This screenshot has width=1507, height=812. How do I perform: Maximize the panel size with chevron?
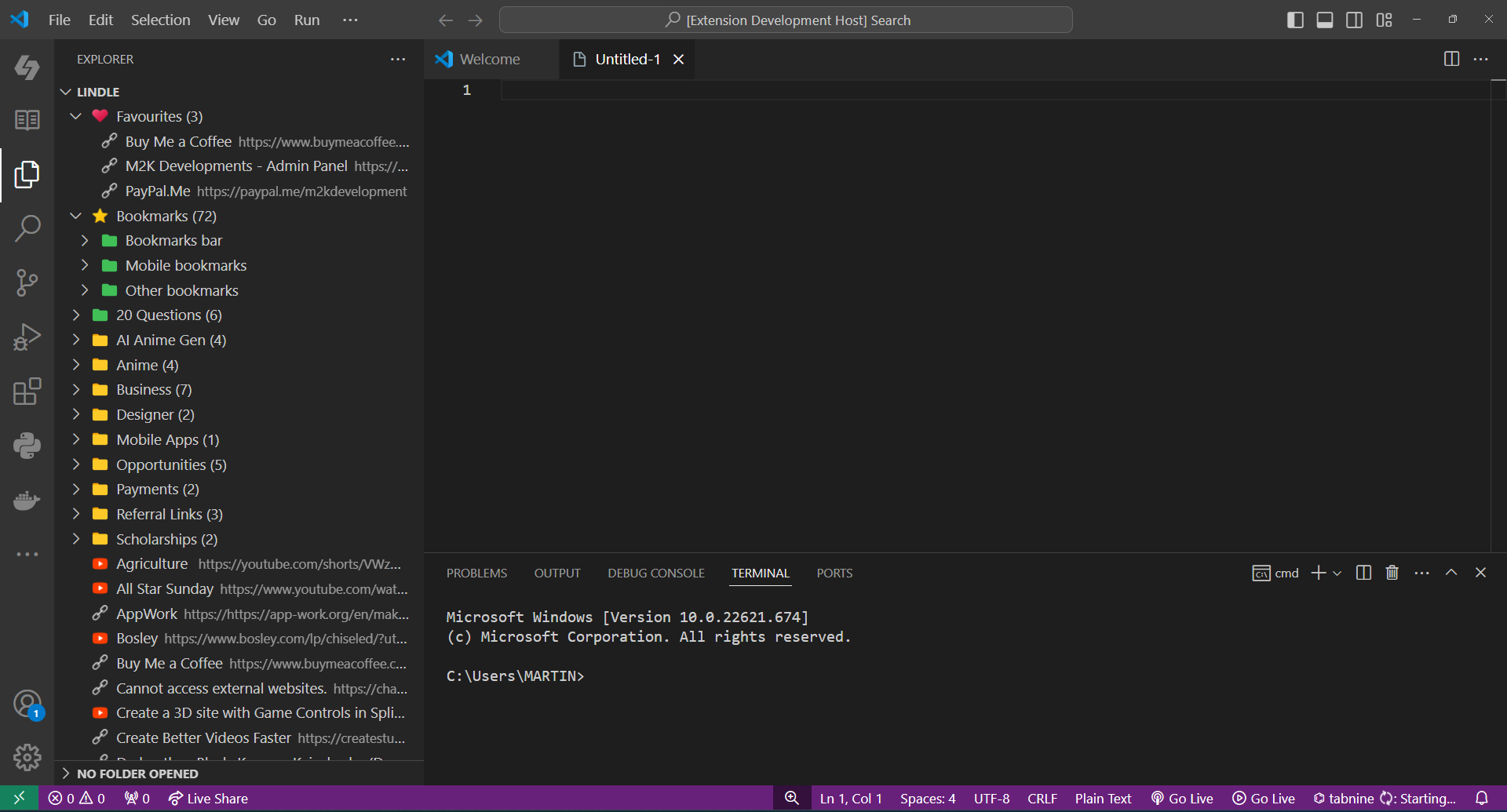[1451, 573]
